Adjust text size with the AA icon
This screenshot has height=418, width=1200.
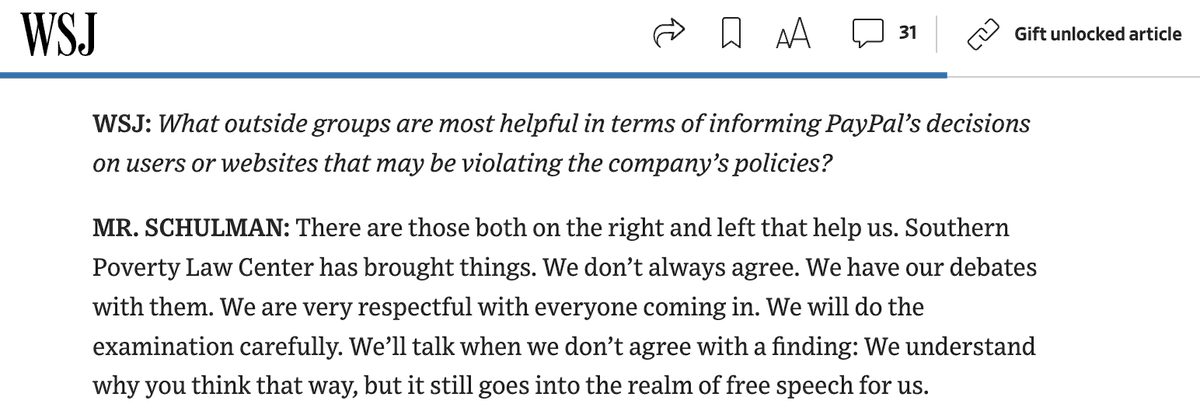click(x=793, y=34)
